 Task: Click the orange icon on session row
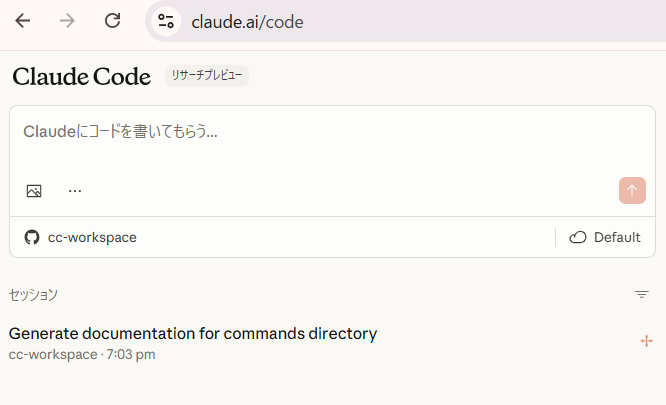(x=646, y=341)
